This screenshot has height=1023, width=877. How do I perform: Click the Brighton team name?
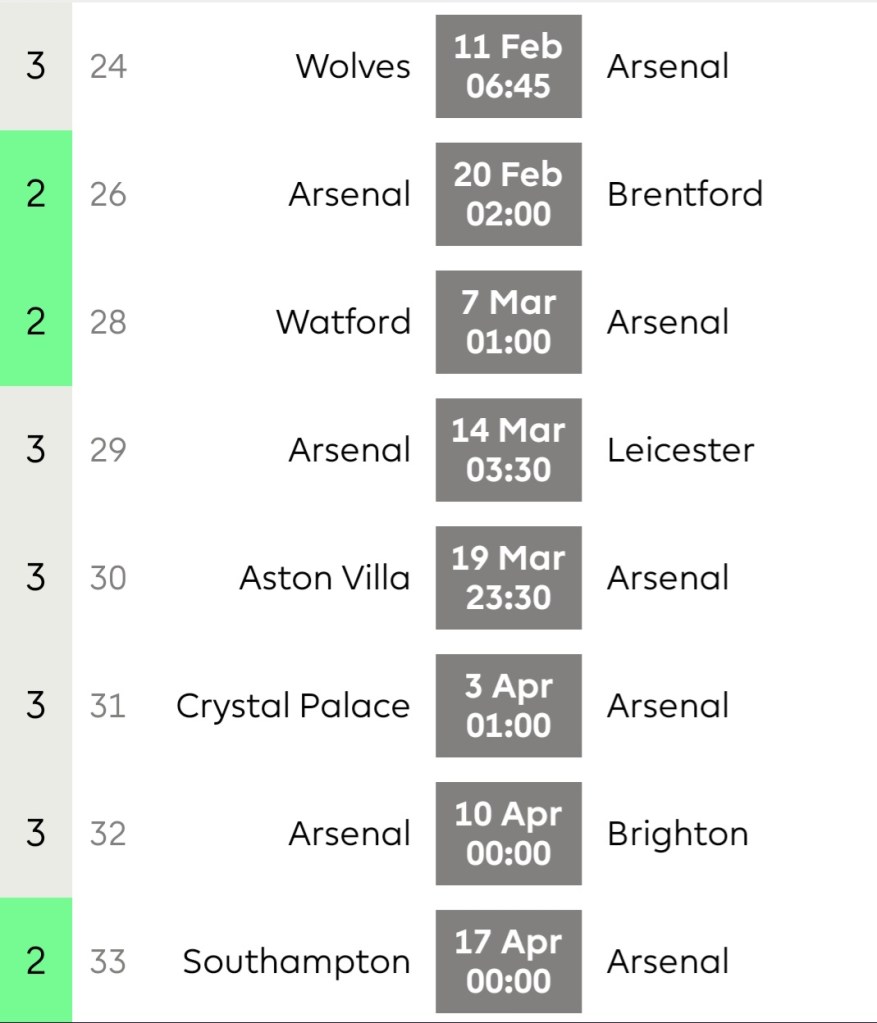point(677,834)
